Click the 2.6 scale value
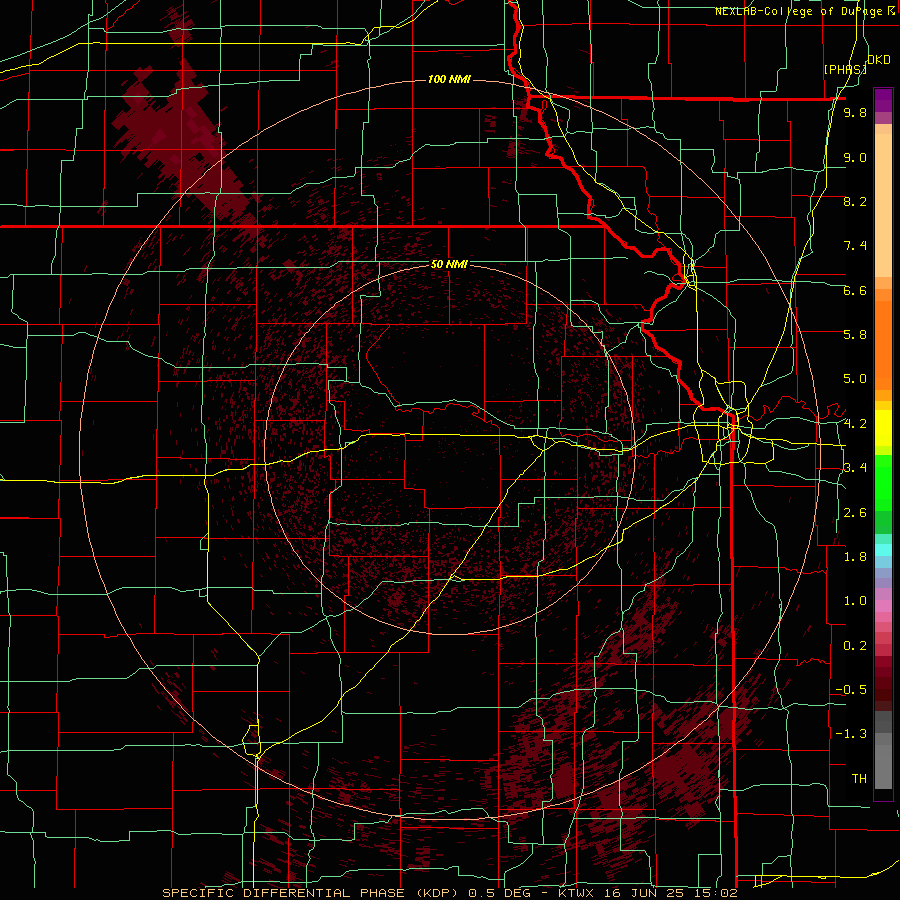 (855, 513)
